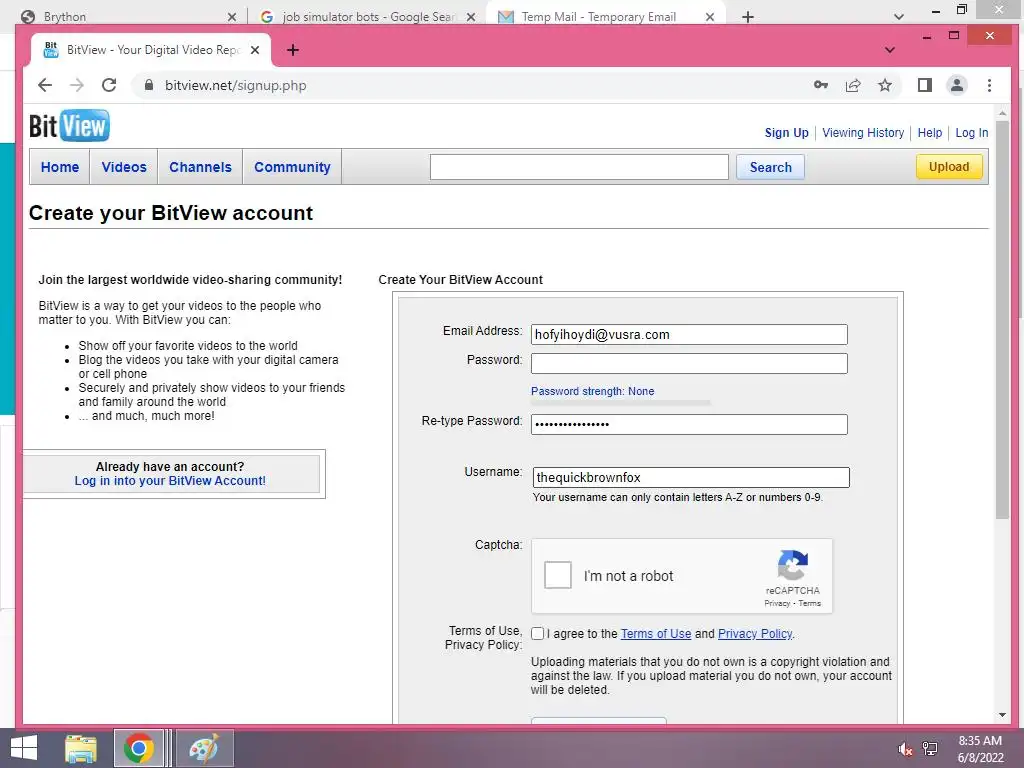
Task: Click the Log In link
Action: pyautogui.click(x=972, y=133)
